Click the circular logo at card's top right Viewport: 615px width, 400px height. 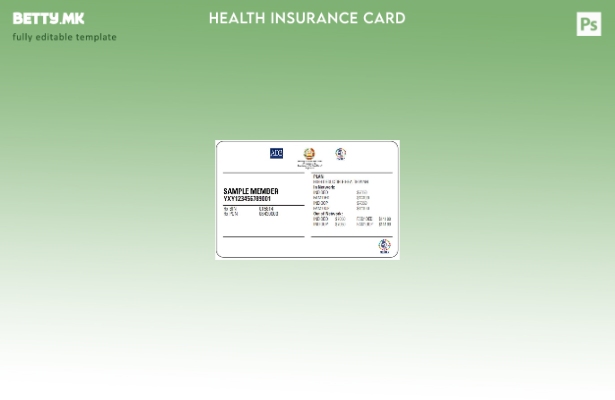click(340, 154)
